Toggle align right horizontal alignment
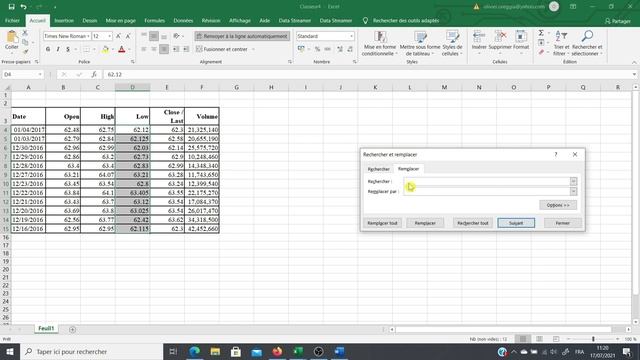 pos(164,49)
